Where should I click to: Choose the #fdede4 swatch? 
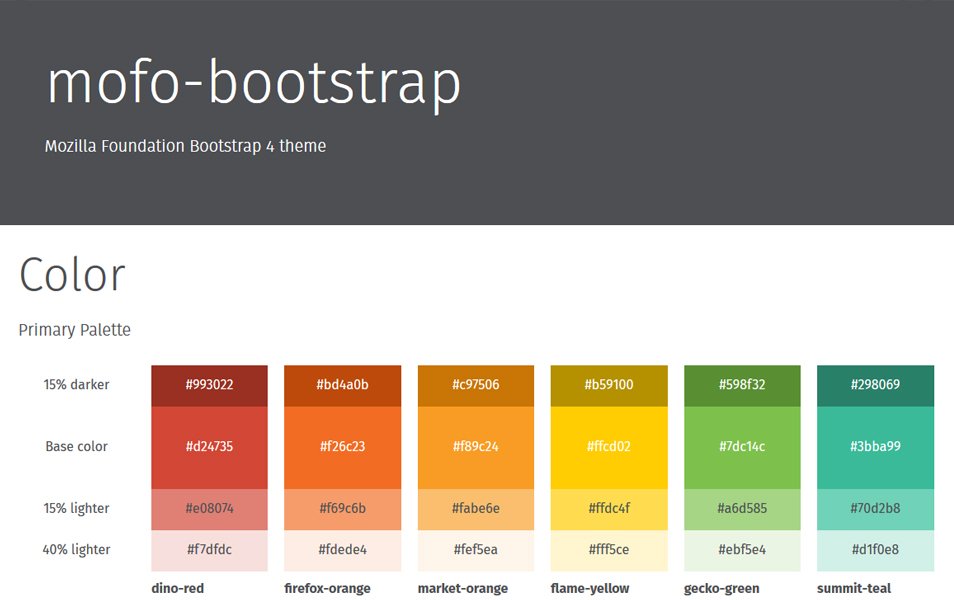343,551
